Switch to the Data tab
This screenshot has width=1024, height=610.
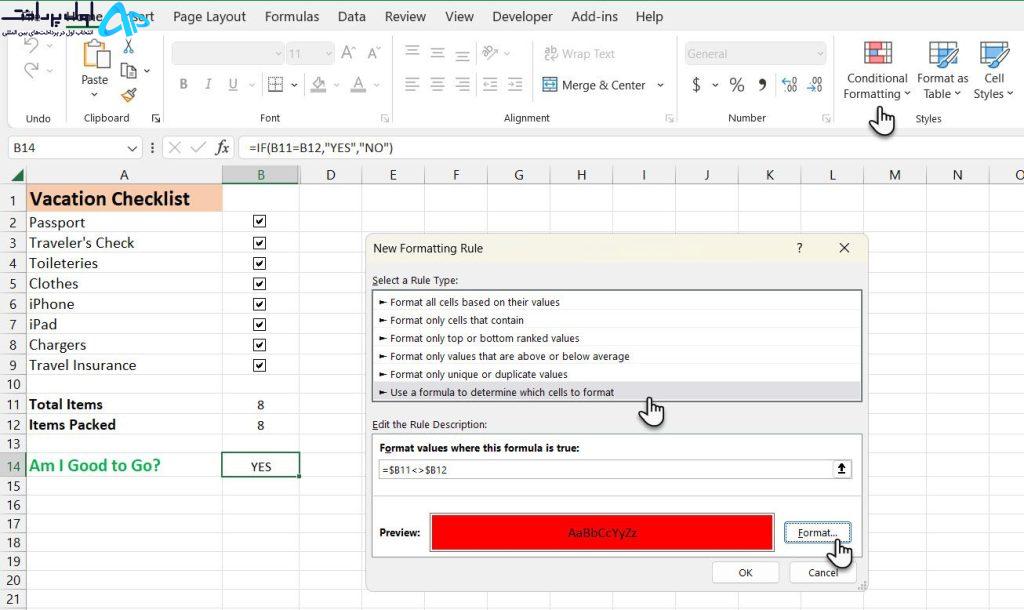[351, 16]
